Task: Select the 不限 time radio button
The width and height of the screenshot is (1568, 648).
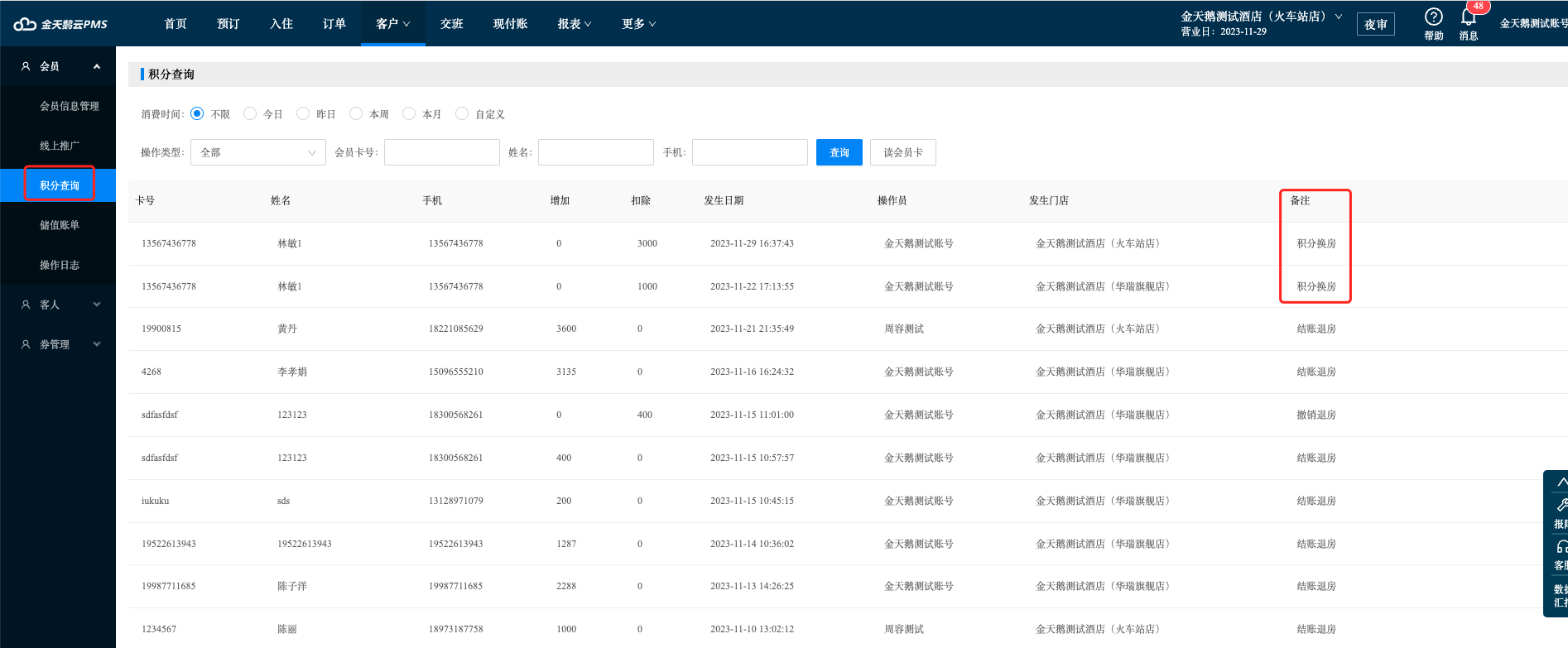Action: (x=197, y=113)
